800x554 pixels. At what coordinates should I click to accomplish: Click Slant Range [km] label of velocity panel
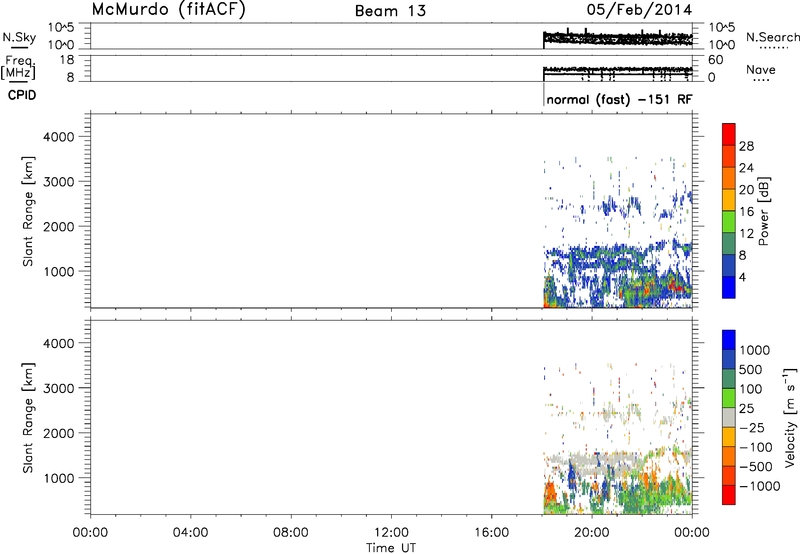28,418
